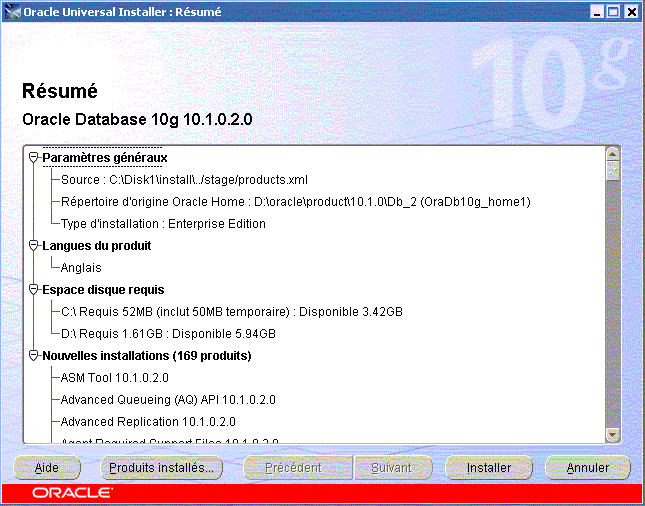This screenshot has width=645, height=506.
Task: Select the Anglais language item
Action: [x=81, y=268]
